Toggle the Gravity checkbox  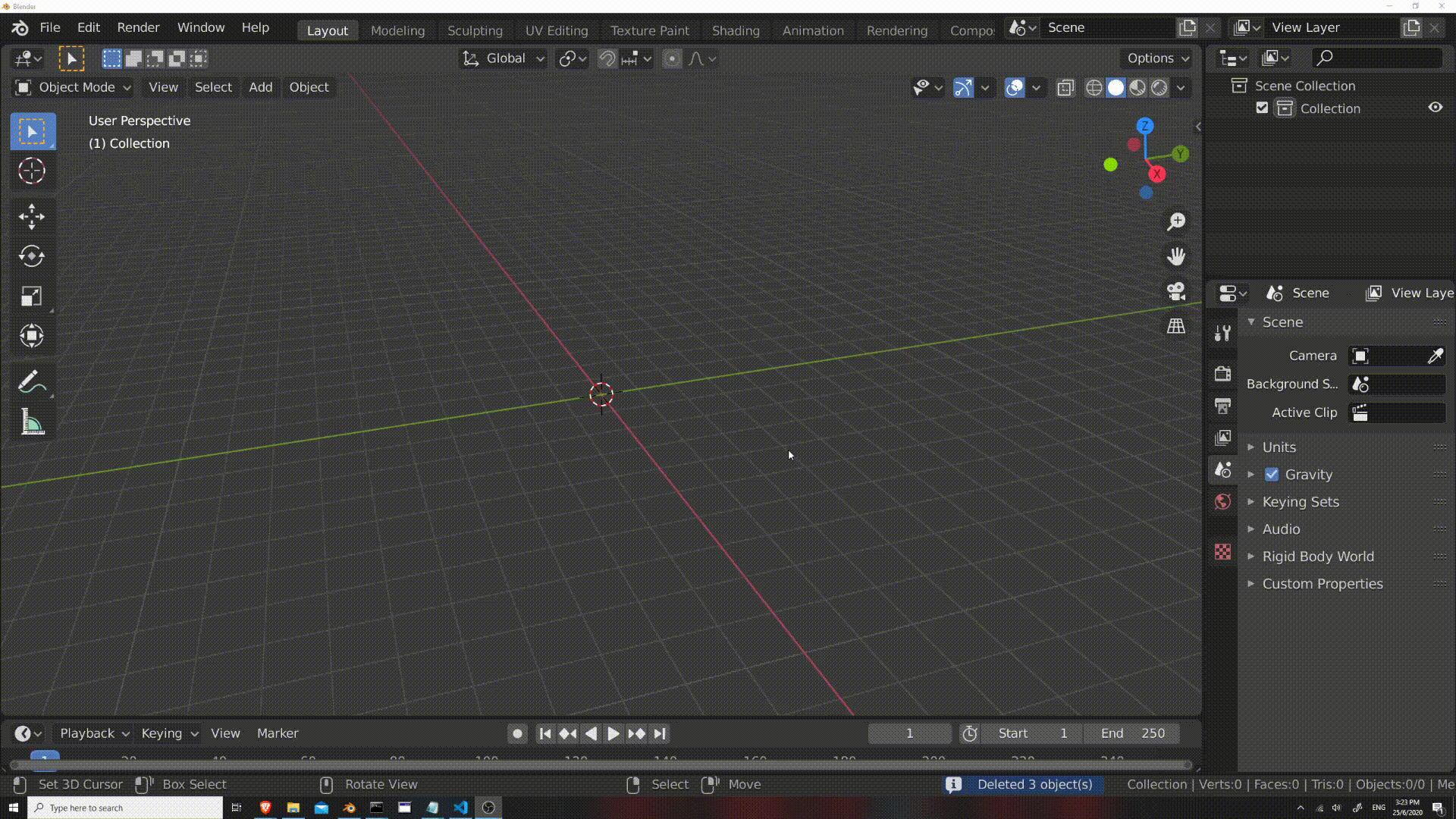point(1272,474)
